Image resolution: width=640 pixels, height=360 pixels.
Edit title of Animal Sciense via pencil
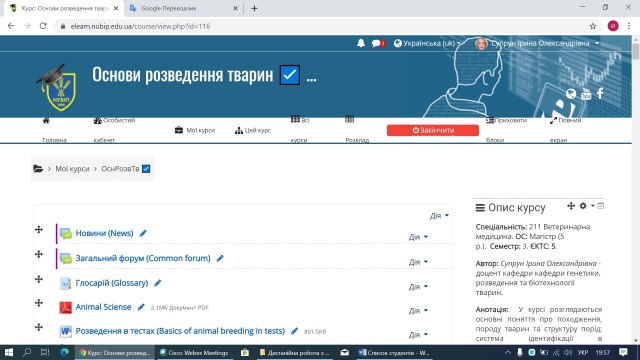pos(141,307)
